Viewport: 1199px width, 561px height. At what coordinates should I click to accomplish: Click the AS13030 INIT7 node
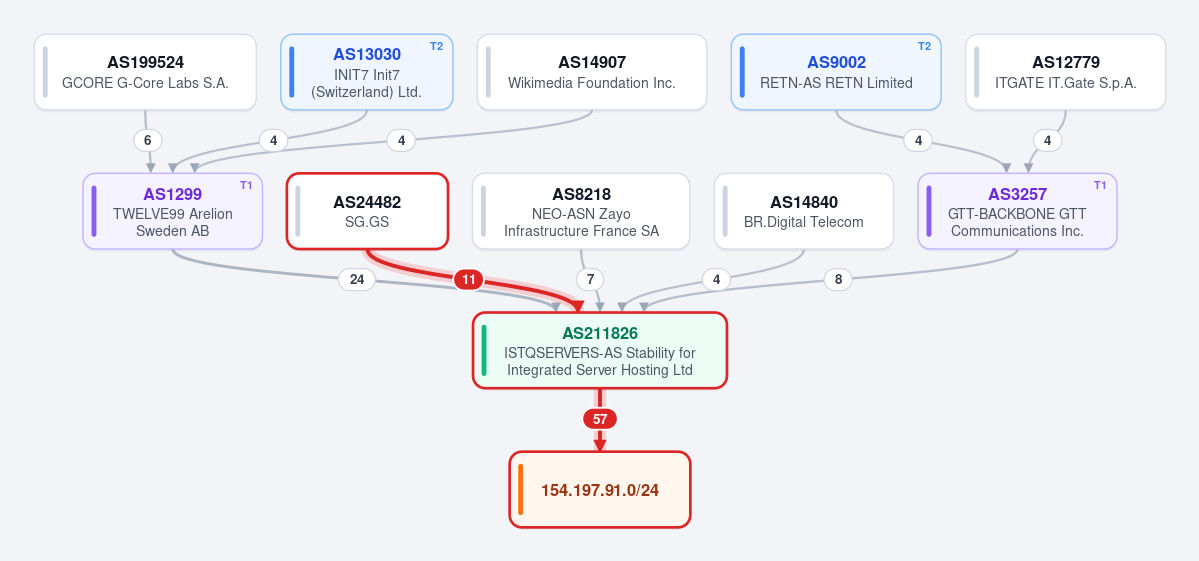[367, 72]
